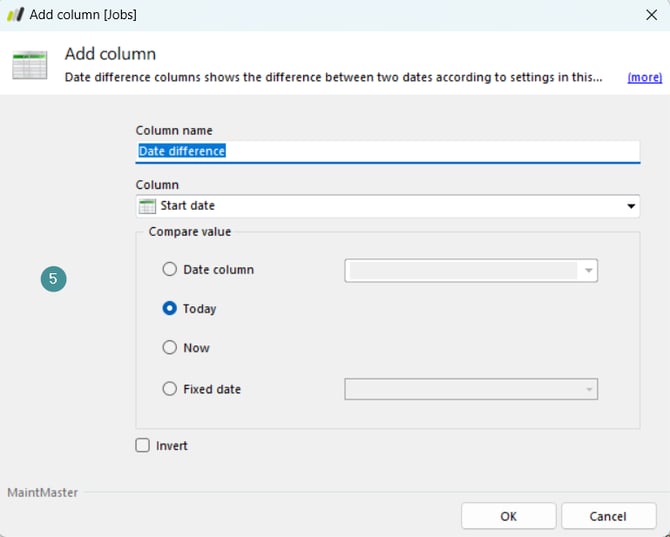The width and height of the screenshot is (670, 537).
Task: Choose the Today compare value option
Action: 170,309
